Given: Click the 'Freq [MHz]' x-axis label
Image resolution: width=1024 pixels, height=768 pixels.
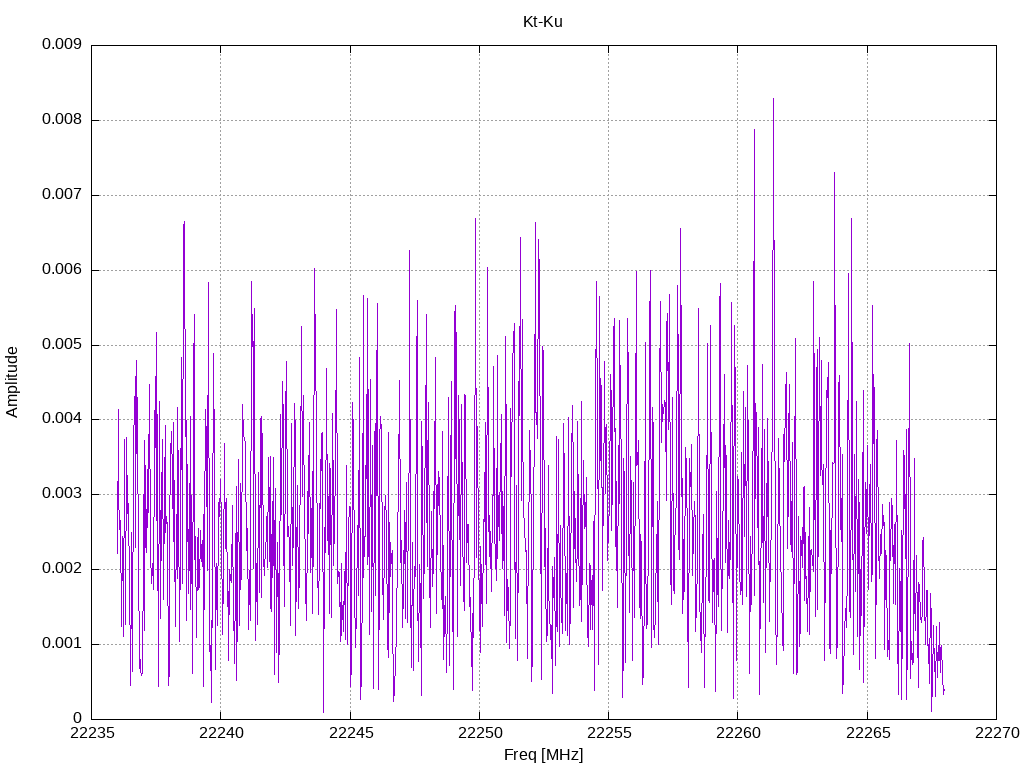Looking at the screenshot, I should click(x=543, y=755).
